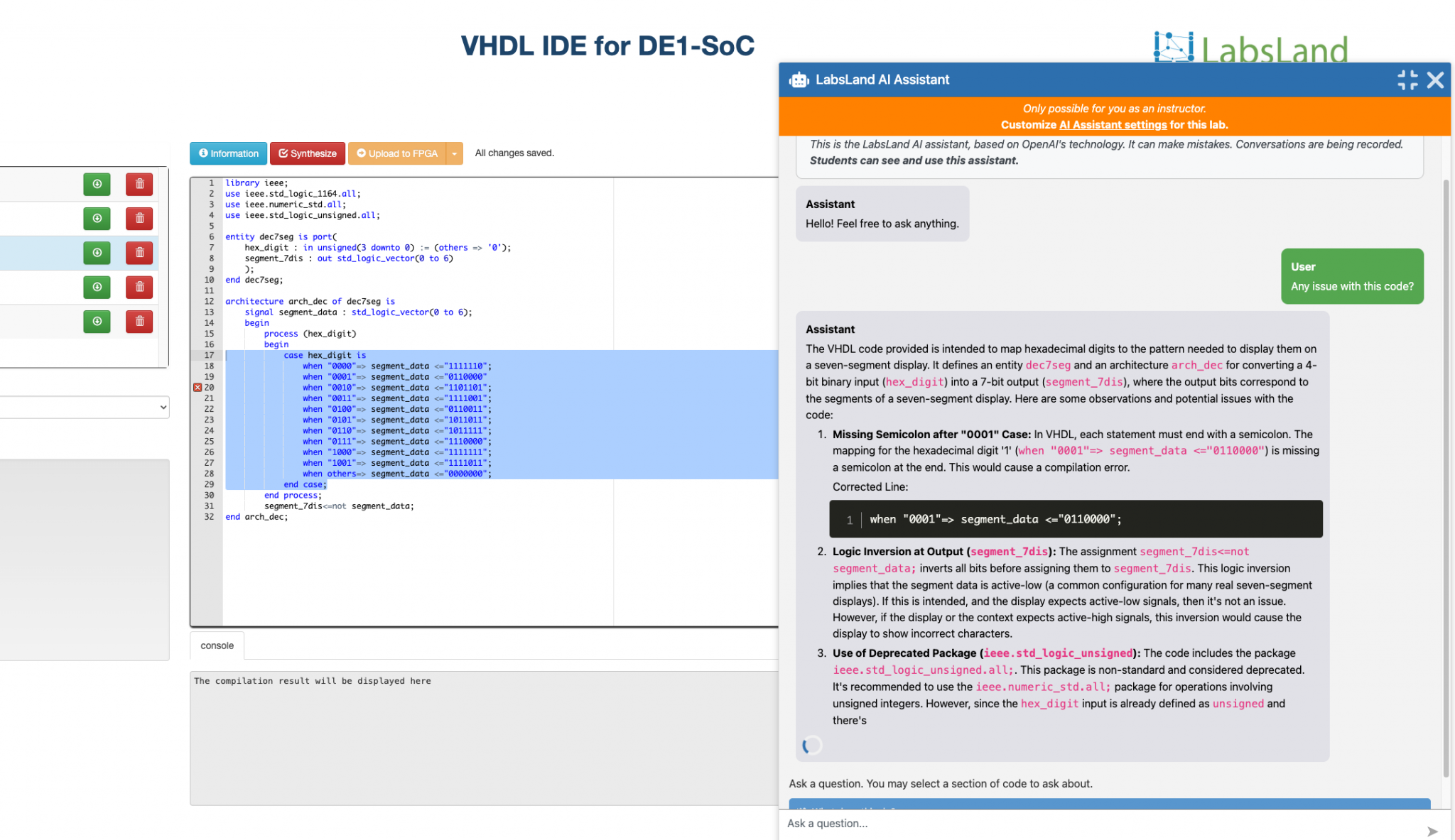Screen dimensions: 1455x840
Task: Click the robot icon in assistant header
Action: click(x=799, y=80)
